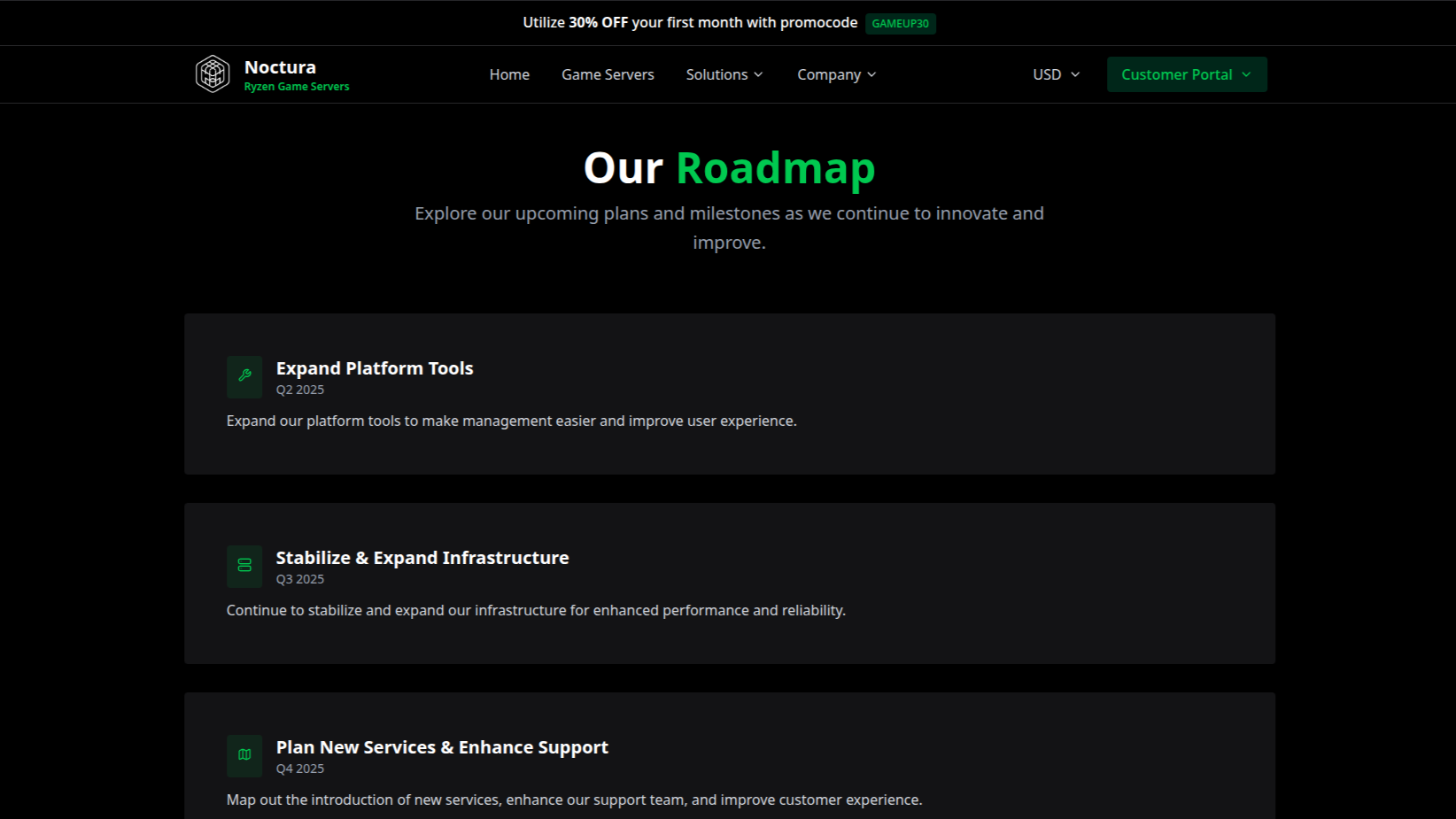Open the Customer Portal button
The height and width of the screenshot is (819, 1456).
(x=1176, y=75)
